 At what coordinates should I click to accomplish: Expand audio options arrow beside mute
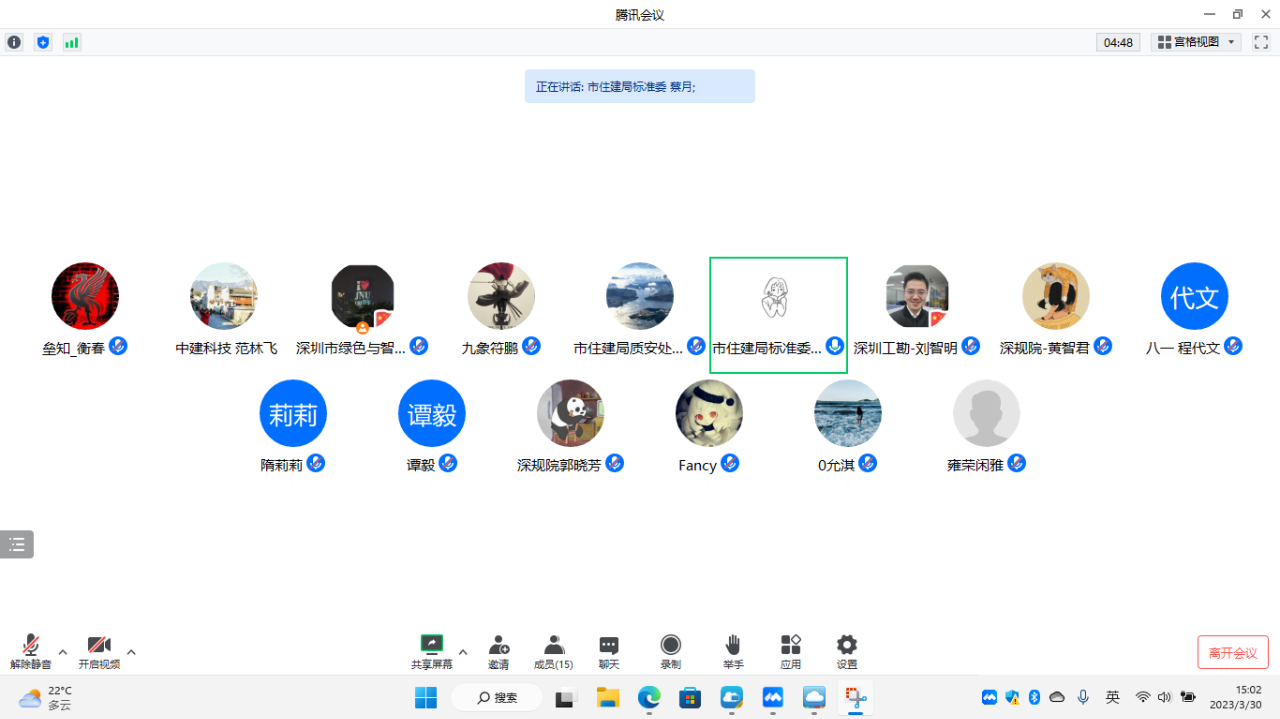(x=63, y=652)
